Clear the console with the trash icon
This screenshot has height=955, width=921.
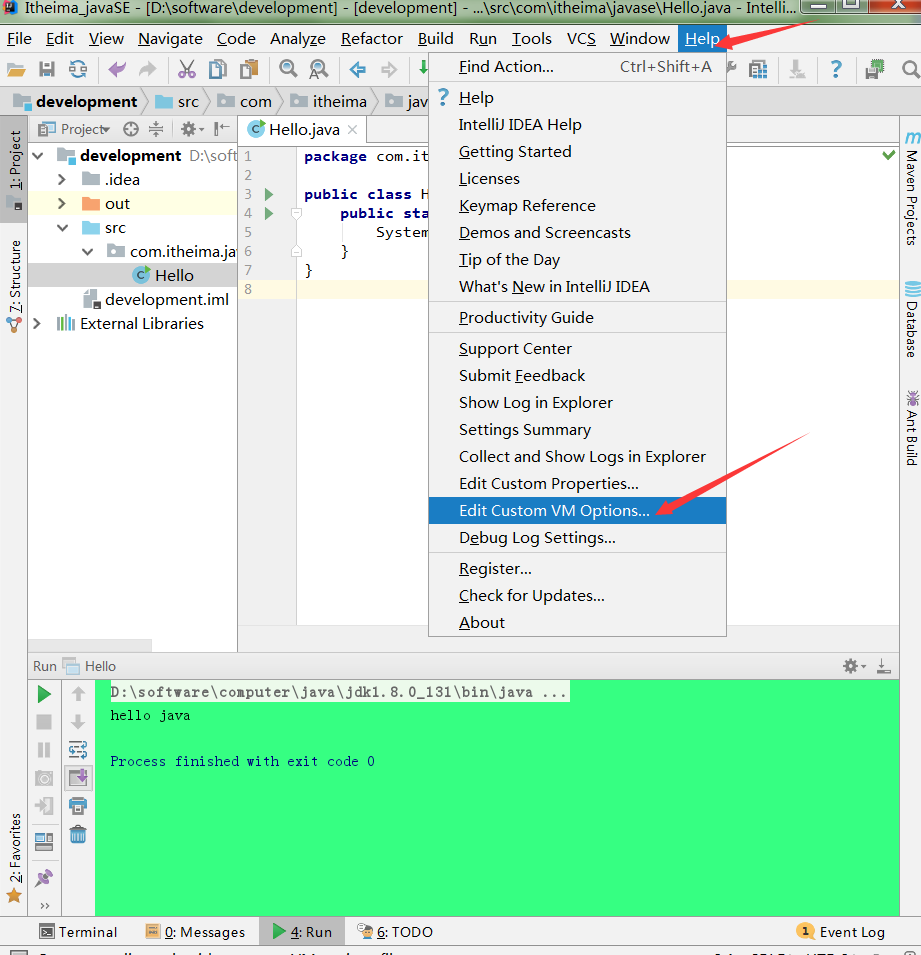[77, 833]
